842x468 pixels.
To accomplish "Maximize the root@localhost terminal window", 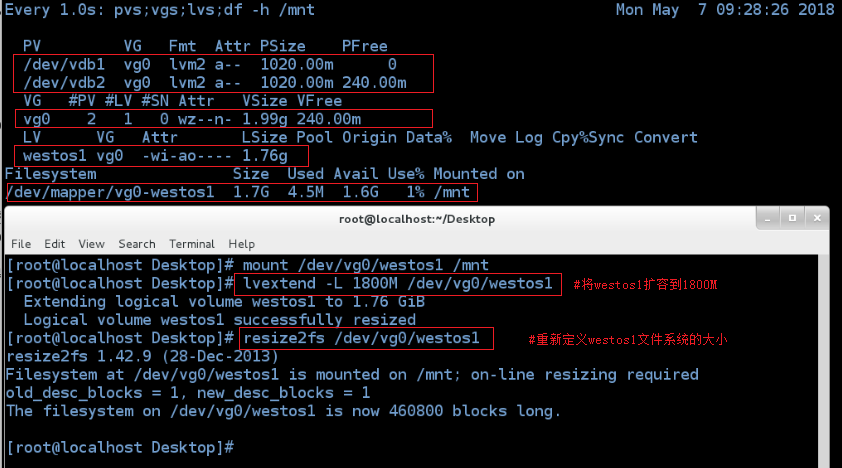I will (x=792, y=218).
